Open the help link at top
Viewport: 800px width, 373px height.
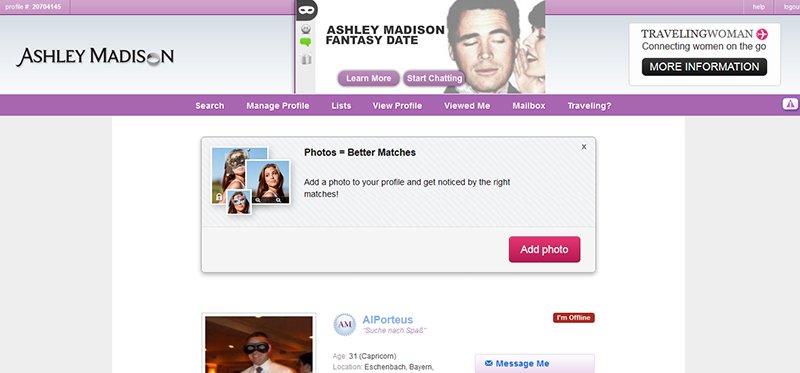point(759,7)
